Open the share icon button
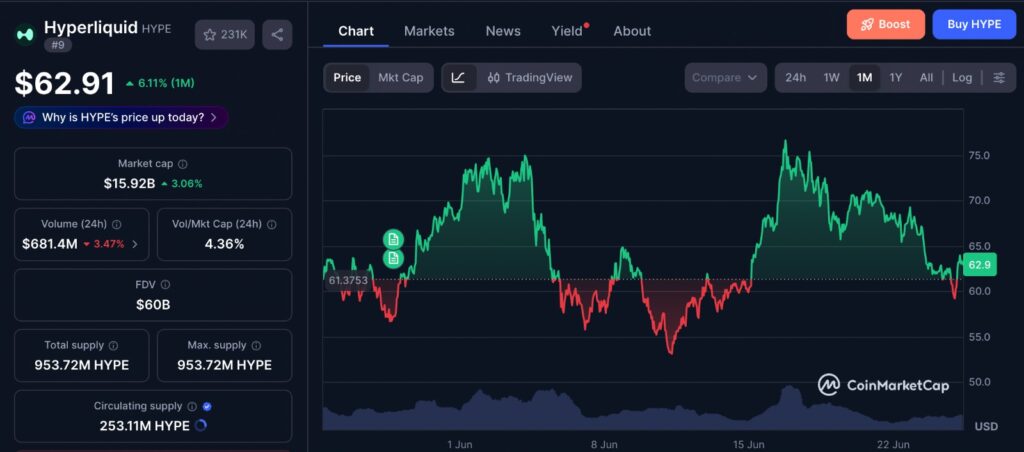 [277, 35]
